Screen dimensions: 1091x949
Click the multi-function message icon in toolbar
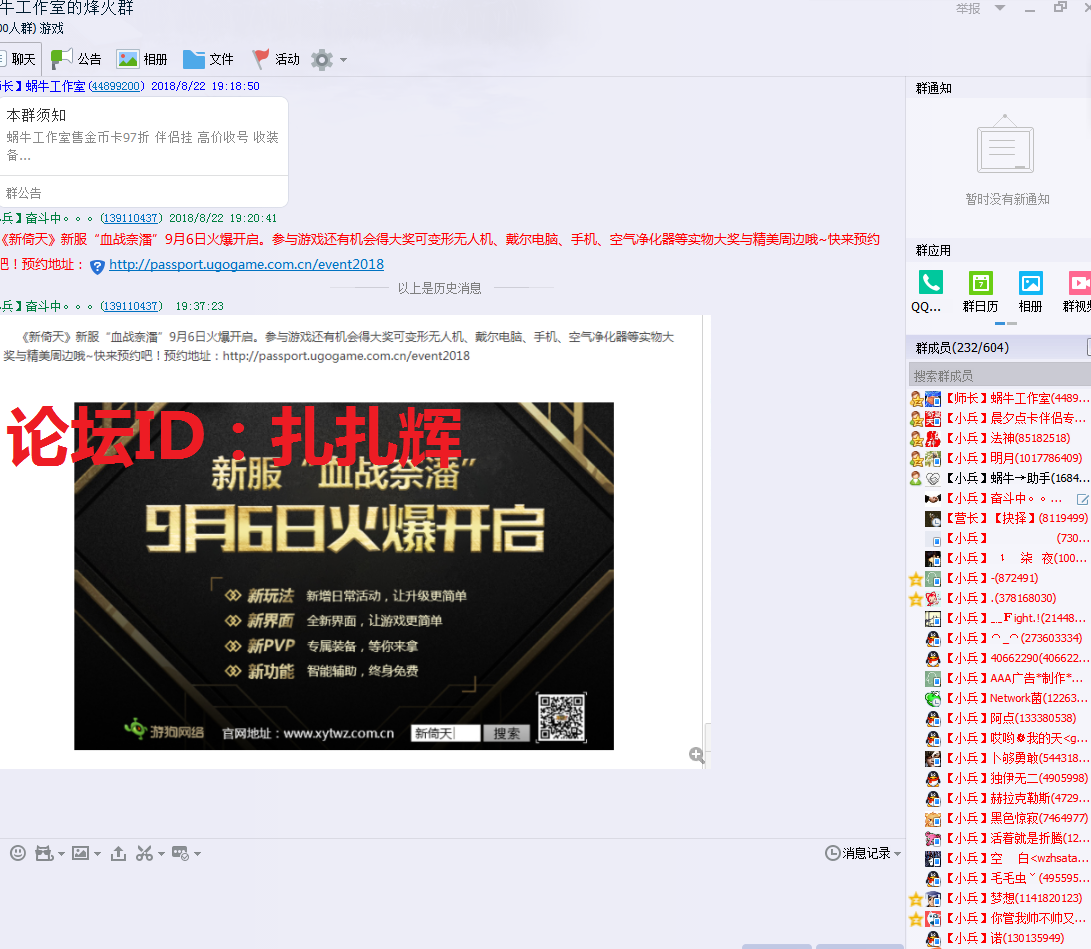tap(180, 853)
